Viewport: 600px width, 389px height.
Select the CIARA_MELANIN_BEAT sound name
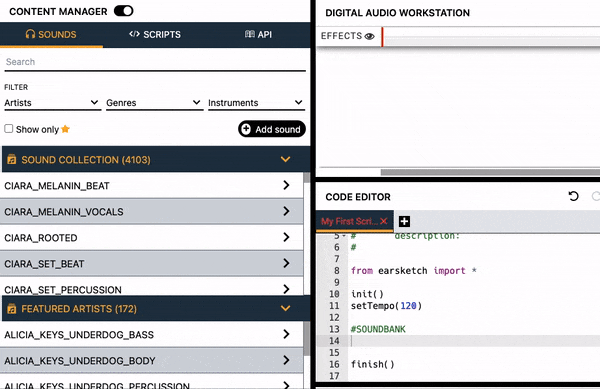tap(57, 186)
